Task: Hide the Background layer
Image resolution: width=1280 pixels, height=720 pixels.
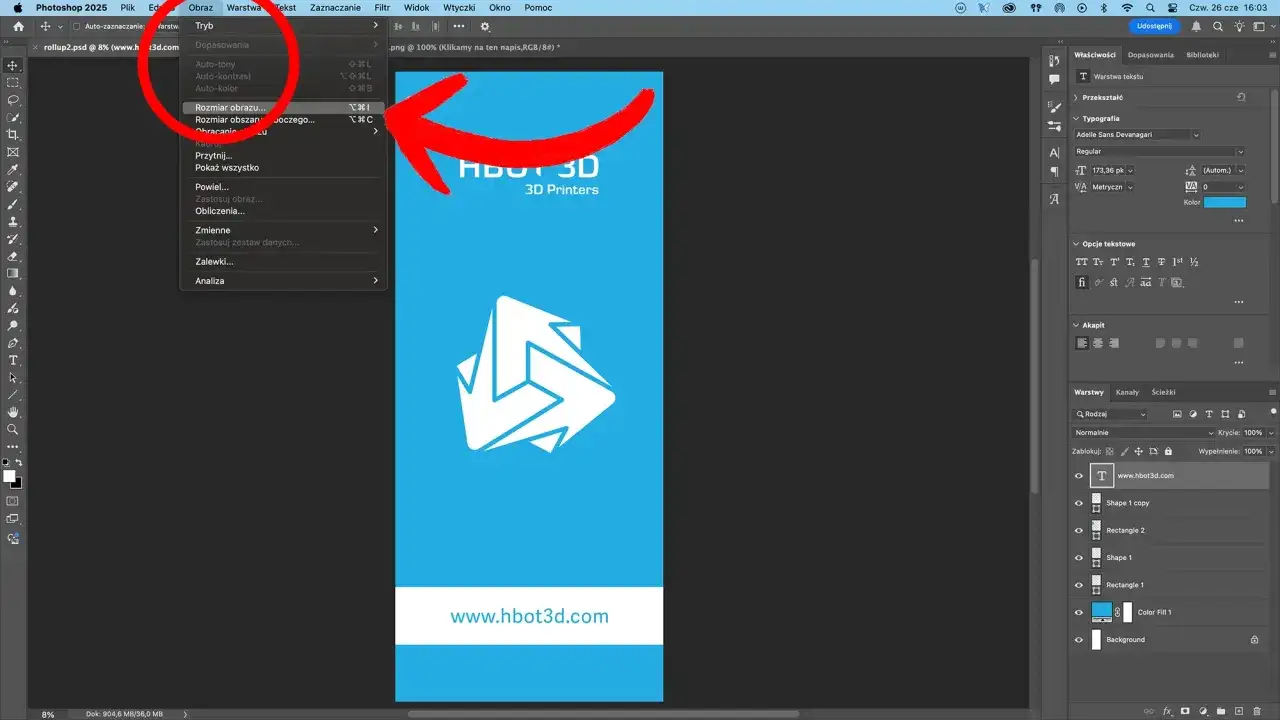Action: pyautogui.click(x=1078, y=639)
